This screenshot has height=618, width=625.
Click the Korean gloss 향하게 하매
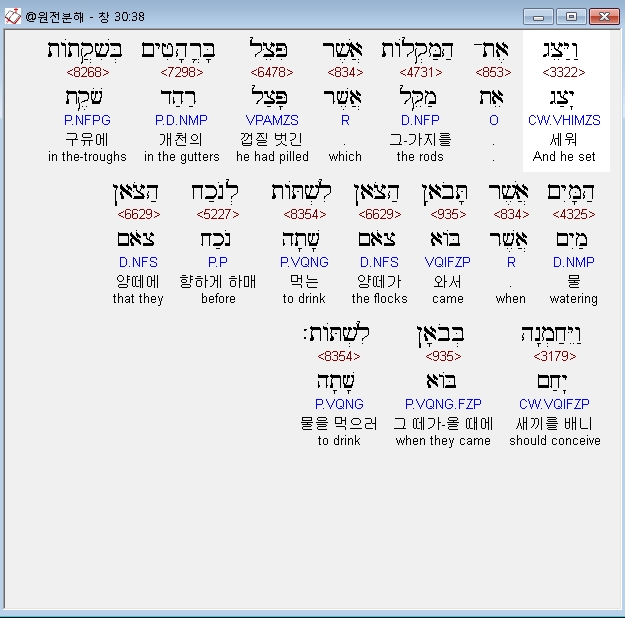218,281
